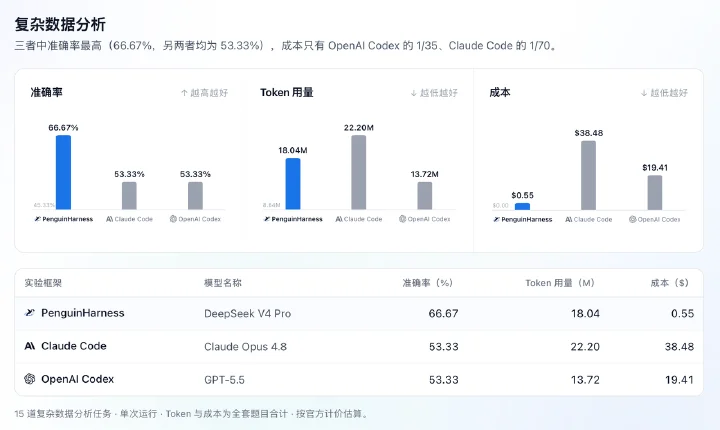Click the Token 用量（M） column header
Screen dimensions: 720x430
point(560,283)
